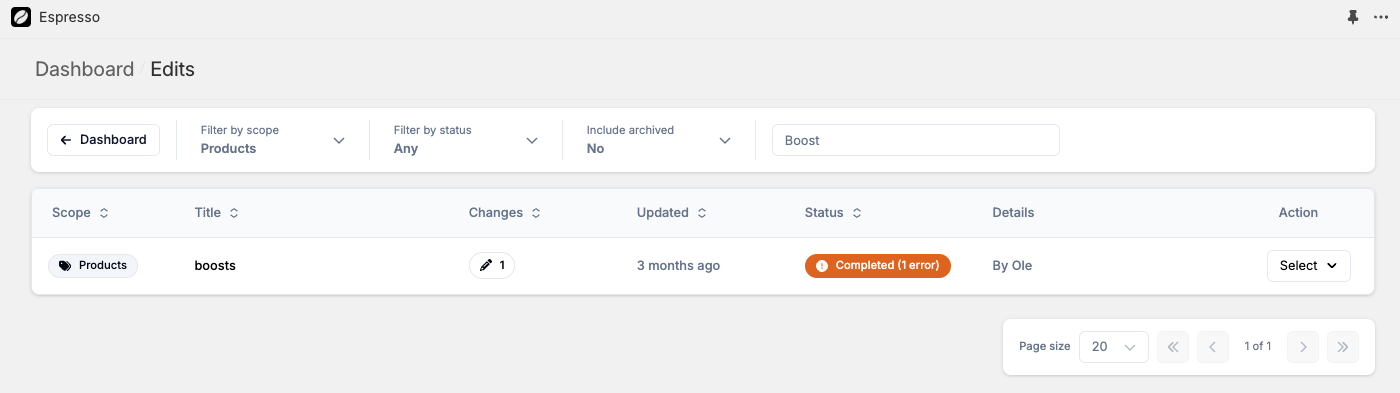Open the Dashboard breadcrumb link
The height and width of the screenshot is (393, 1400).
click(84, 69)
